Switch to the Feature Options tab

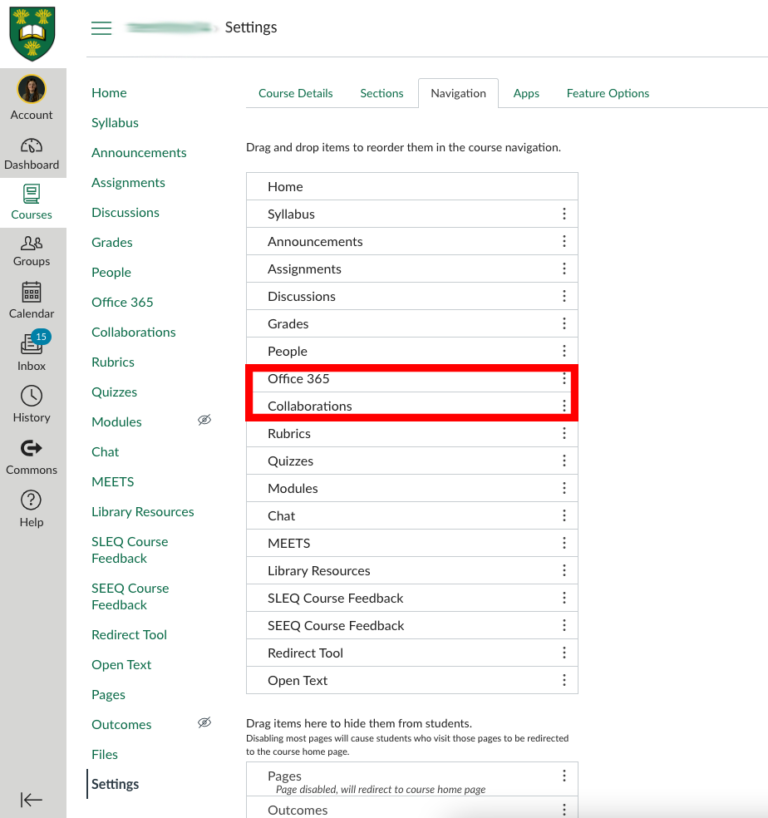click(x=607, y=93)
